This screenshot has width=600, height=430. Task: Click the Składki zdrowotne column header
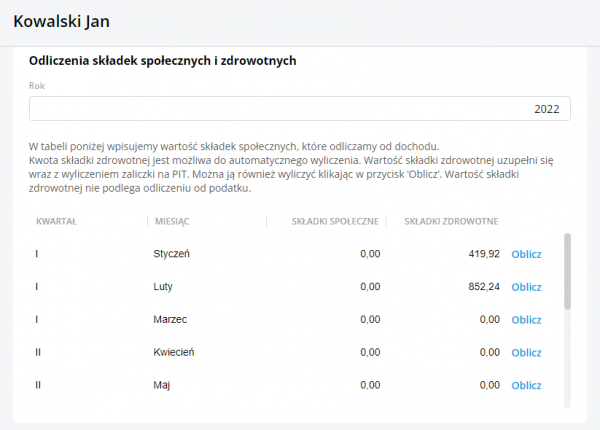pyautogui.click(x=451, y=221)
